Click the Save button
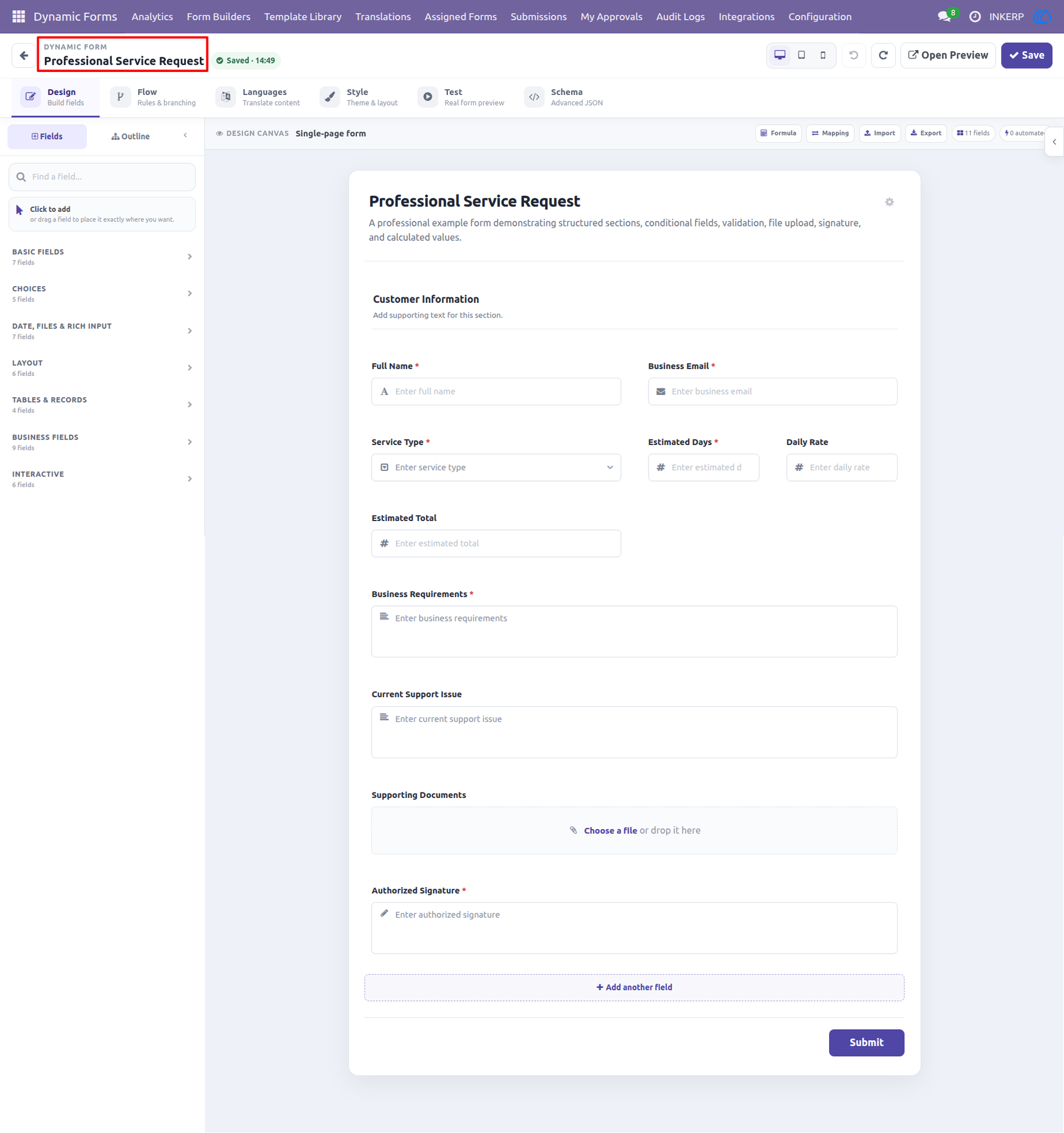This screenshot has height=1133, width=1064. 1026,55
